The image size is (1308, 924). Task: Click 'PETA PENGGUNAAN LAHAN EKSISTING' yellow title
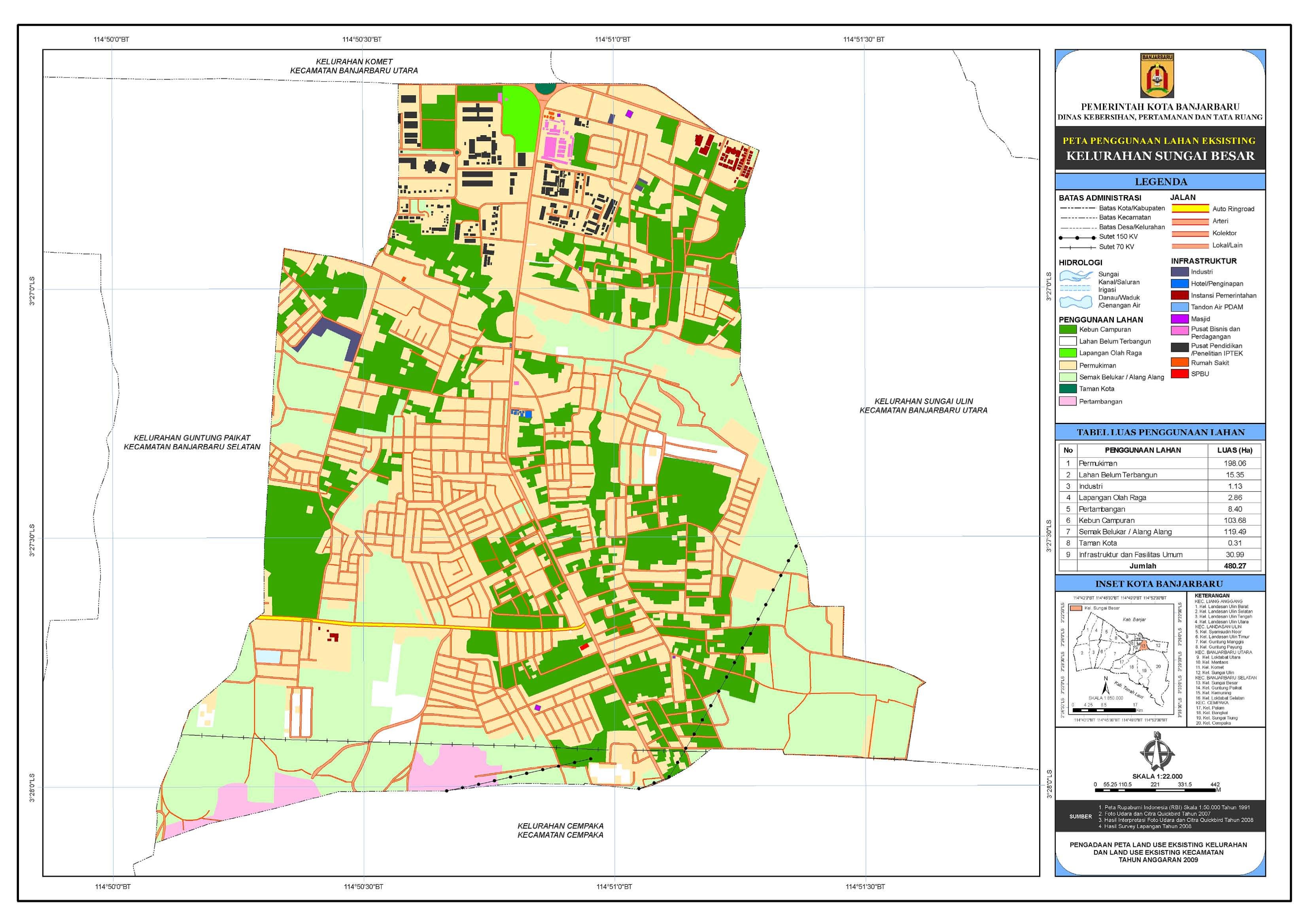pos(1159,141)
